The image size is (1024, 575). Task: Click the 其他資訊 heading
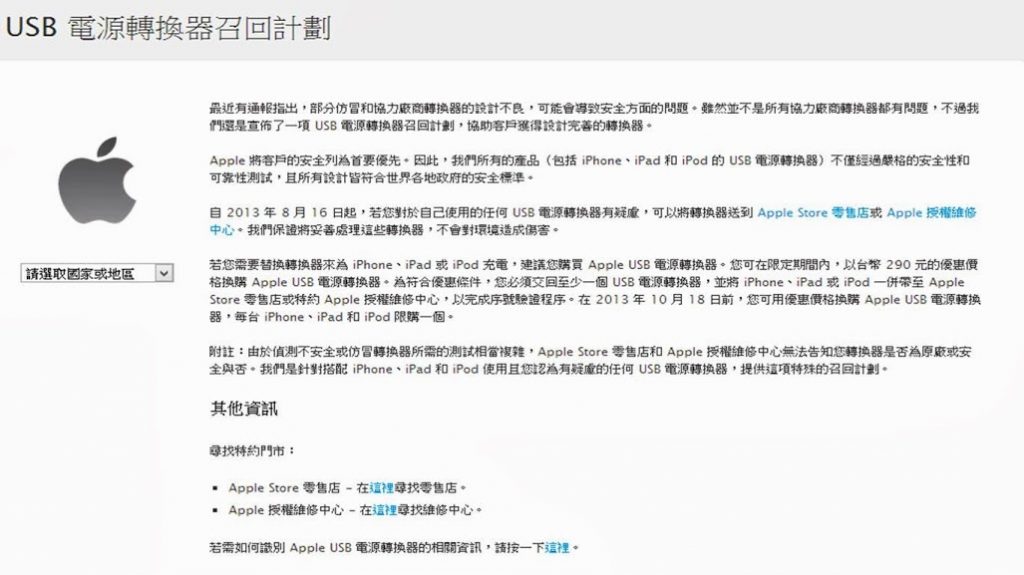pos(244,409)
